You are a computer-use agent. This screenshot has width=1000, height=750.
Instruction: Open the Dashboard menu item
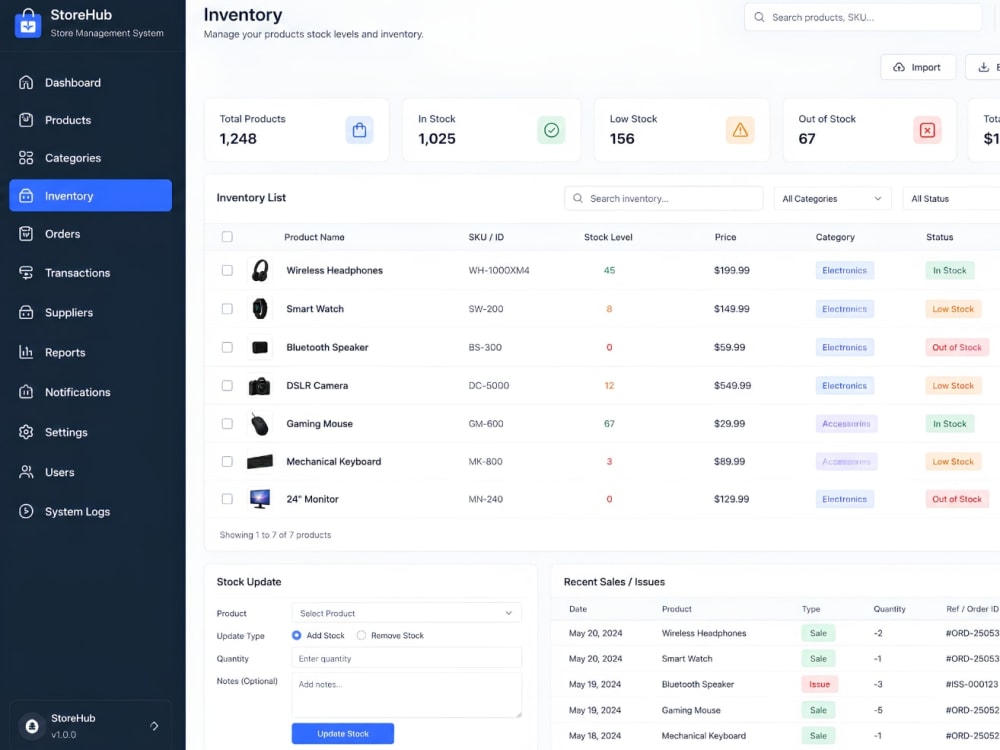[91, 82]
